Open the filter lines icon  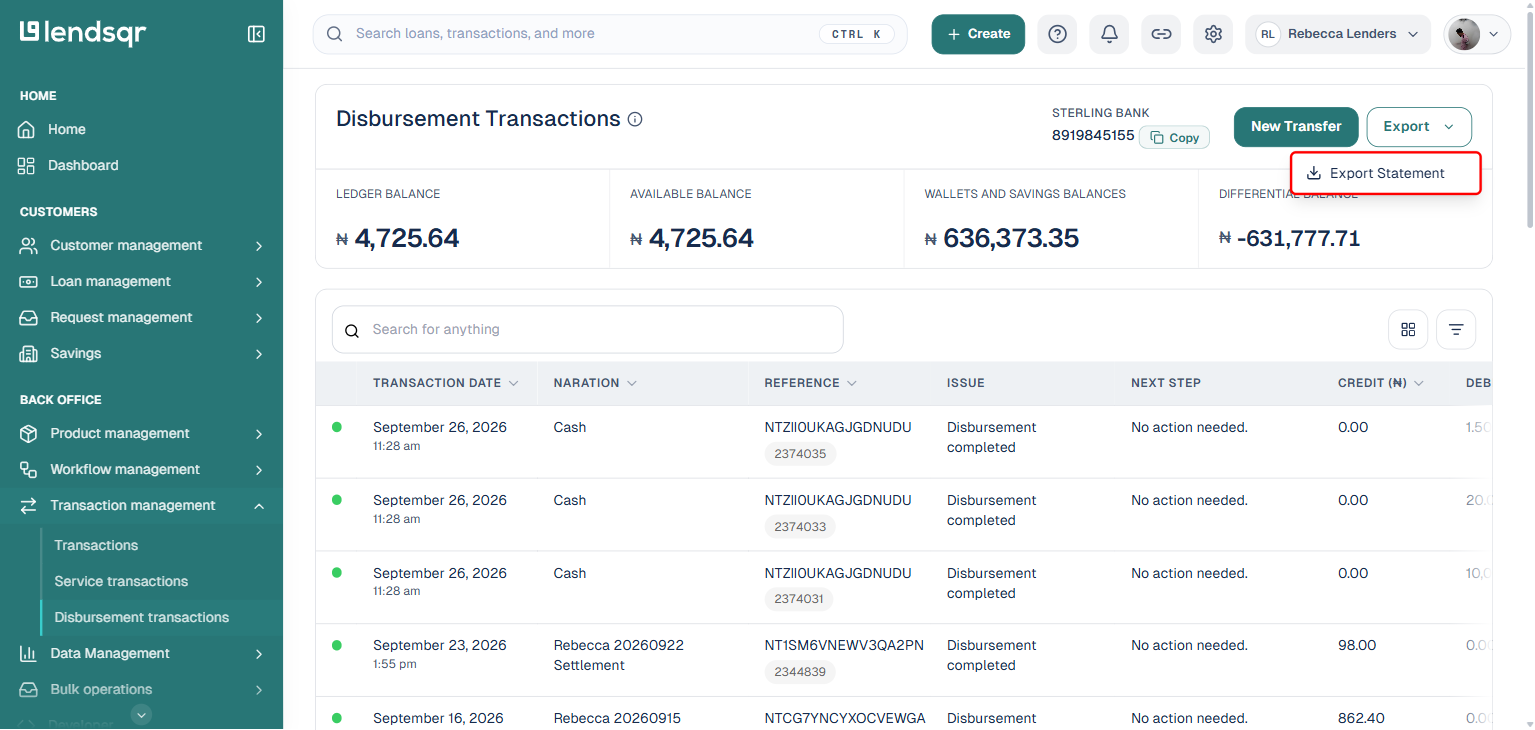(x=1456, y=329)
